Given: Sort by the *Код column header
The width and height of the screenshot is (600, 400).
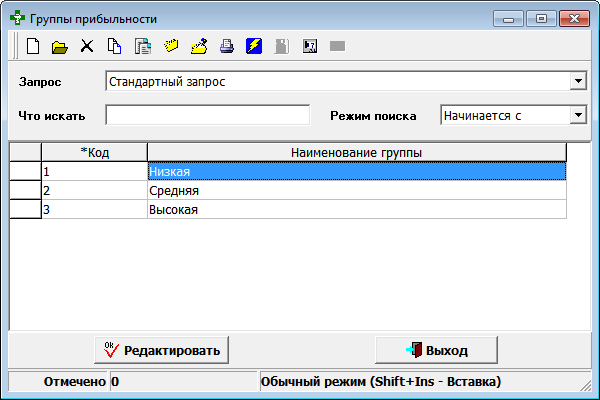Looking at the screenshot, I should click(x=95, y=152).
